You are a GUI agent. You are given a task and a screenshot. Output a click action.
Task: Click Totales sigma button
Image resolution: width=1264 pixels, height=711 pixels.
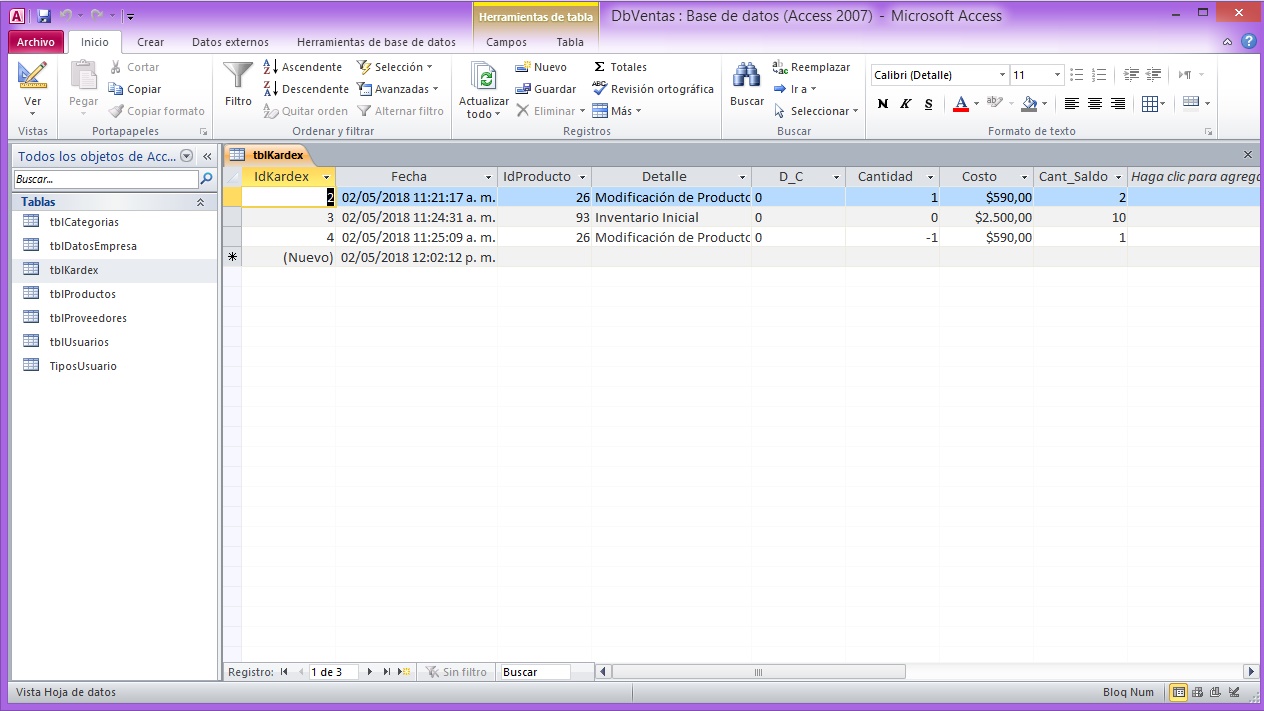click(620, 67)
